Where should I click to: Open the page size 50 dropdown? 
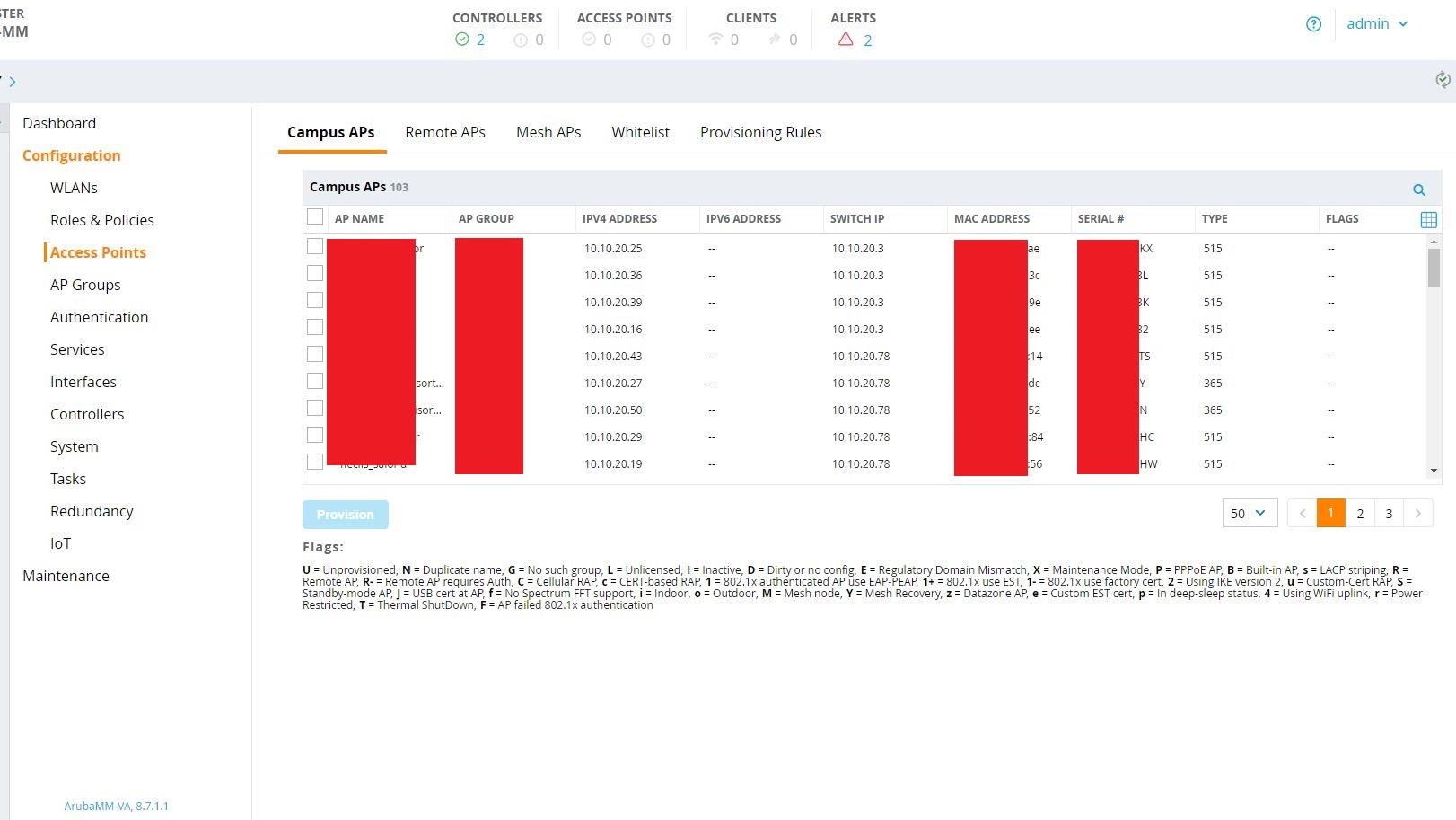[x=1249, y=513]
